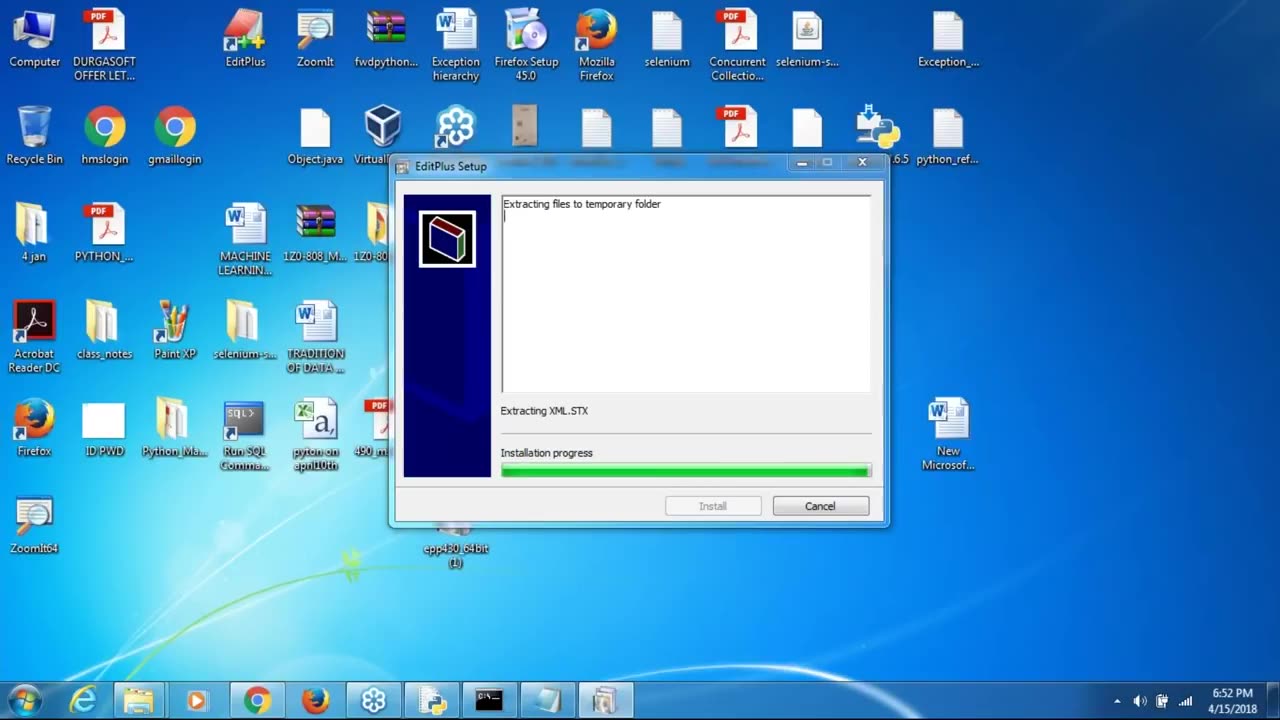Show hidden system tray icons
The height and width of the screenshot is (720, 1280).
point(1117,702)
